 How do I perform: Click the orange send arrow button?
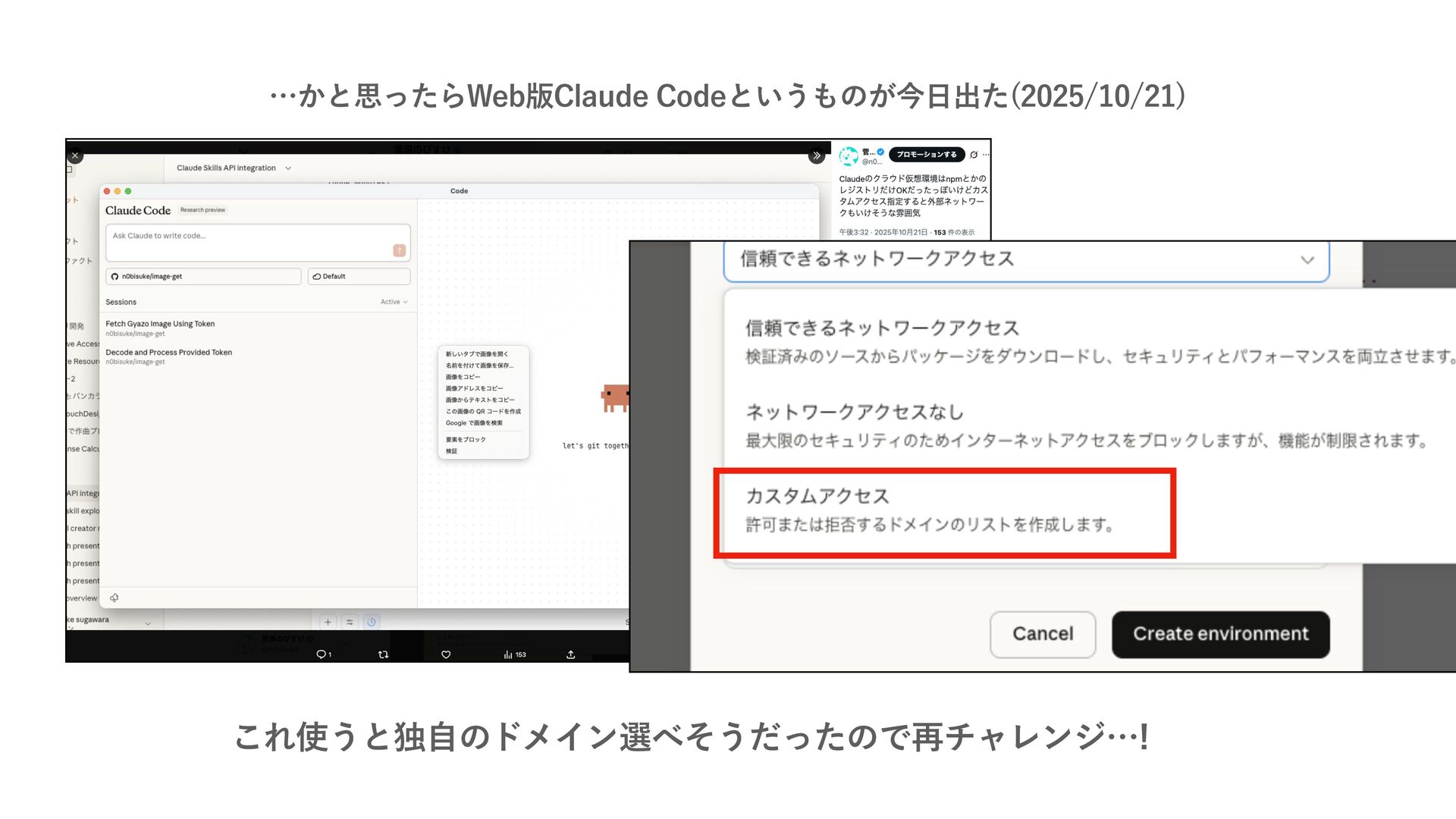click(x=399, y=250)
